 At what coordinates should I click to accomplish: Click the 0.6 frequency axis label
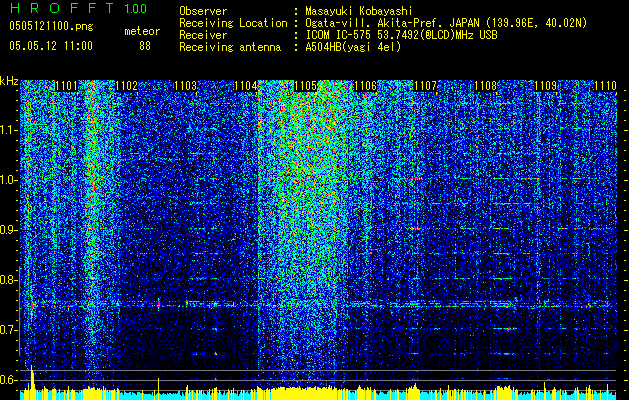pos(9,380)
